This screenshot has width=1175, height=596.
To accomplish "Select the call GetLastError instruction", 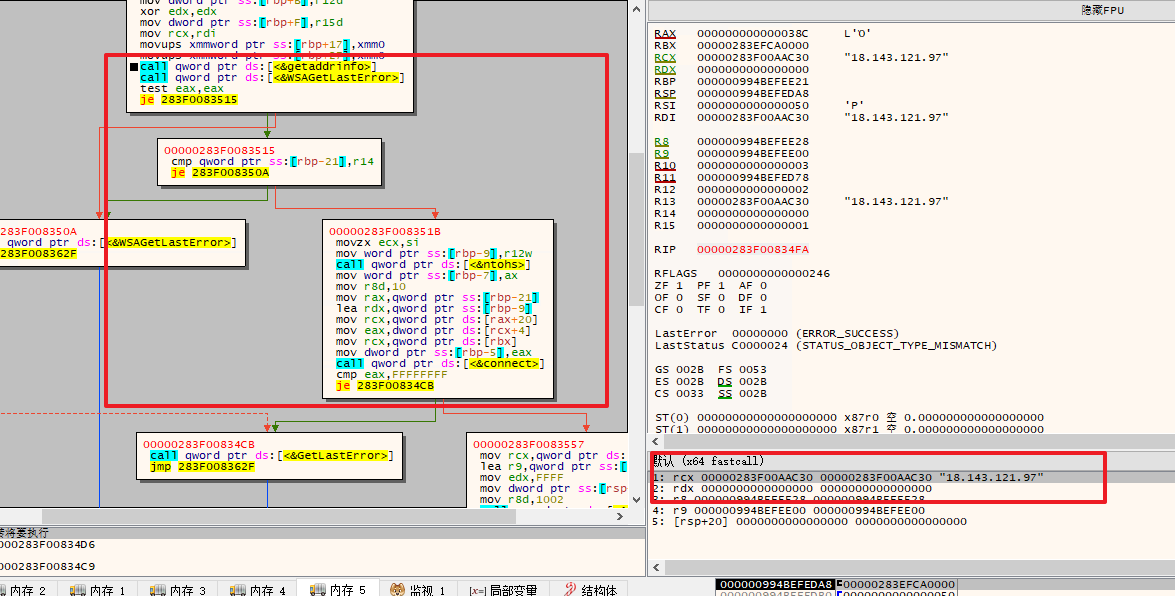I will tap(271, 455).
